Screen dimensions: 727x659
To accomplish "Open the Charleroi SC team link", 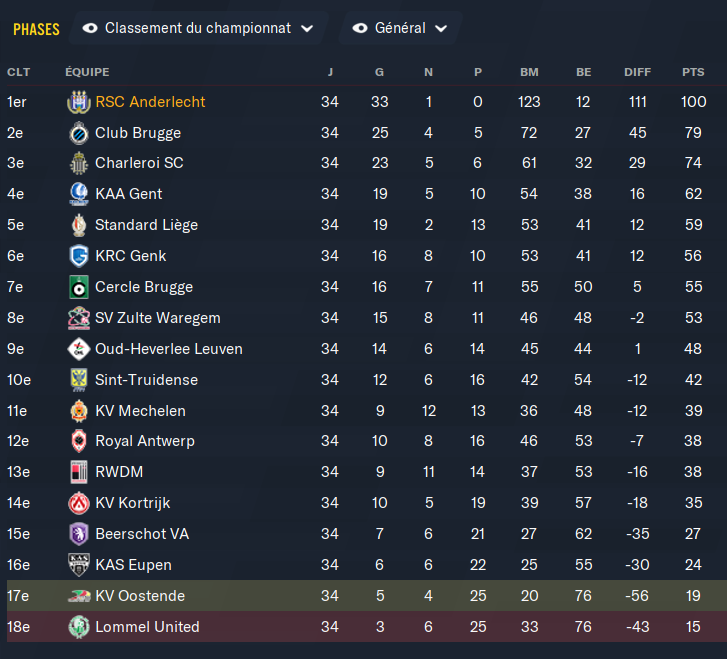I will tap(139, 163).
